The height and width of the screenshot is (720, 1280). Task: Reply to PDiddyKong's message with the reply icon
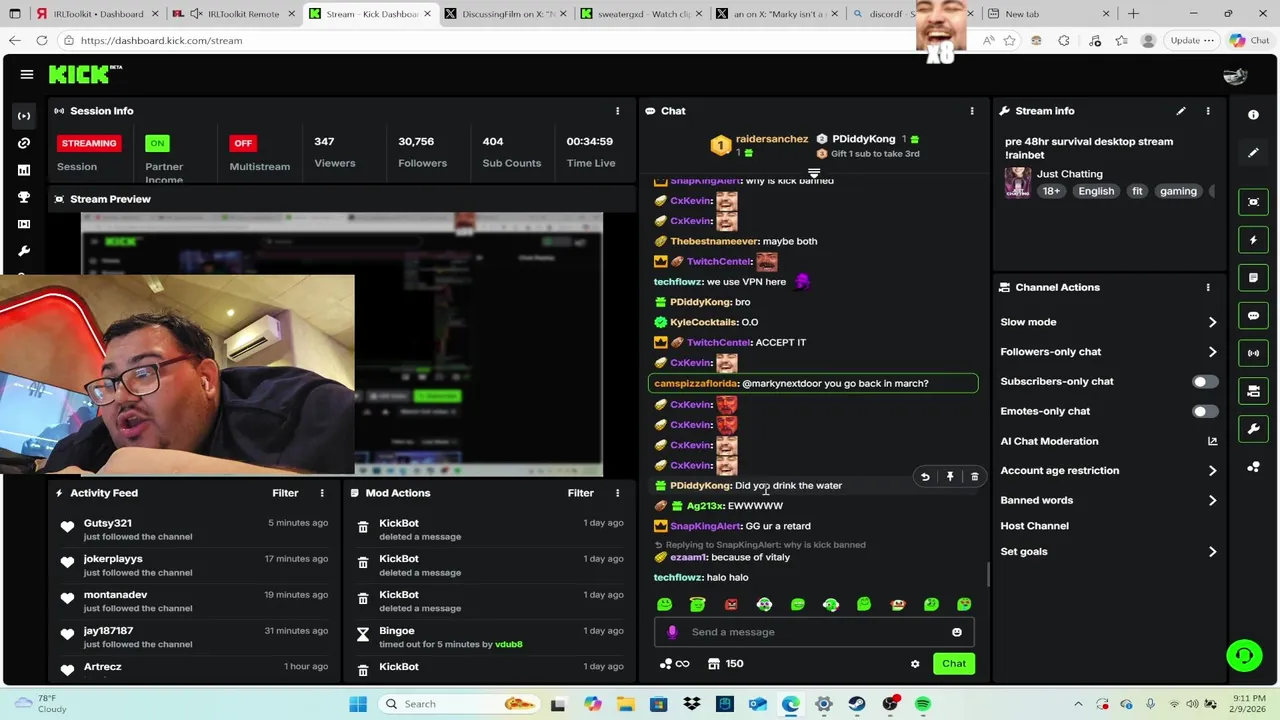(925, 477)
